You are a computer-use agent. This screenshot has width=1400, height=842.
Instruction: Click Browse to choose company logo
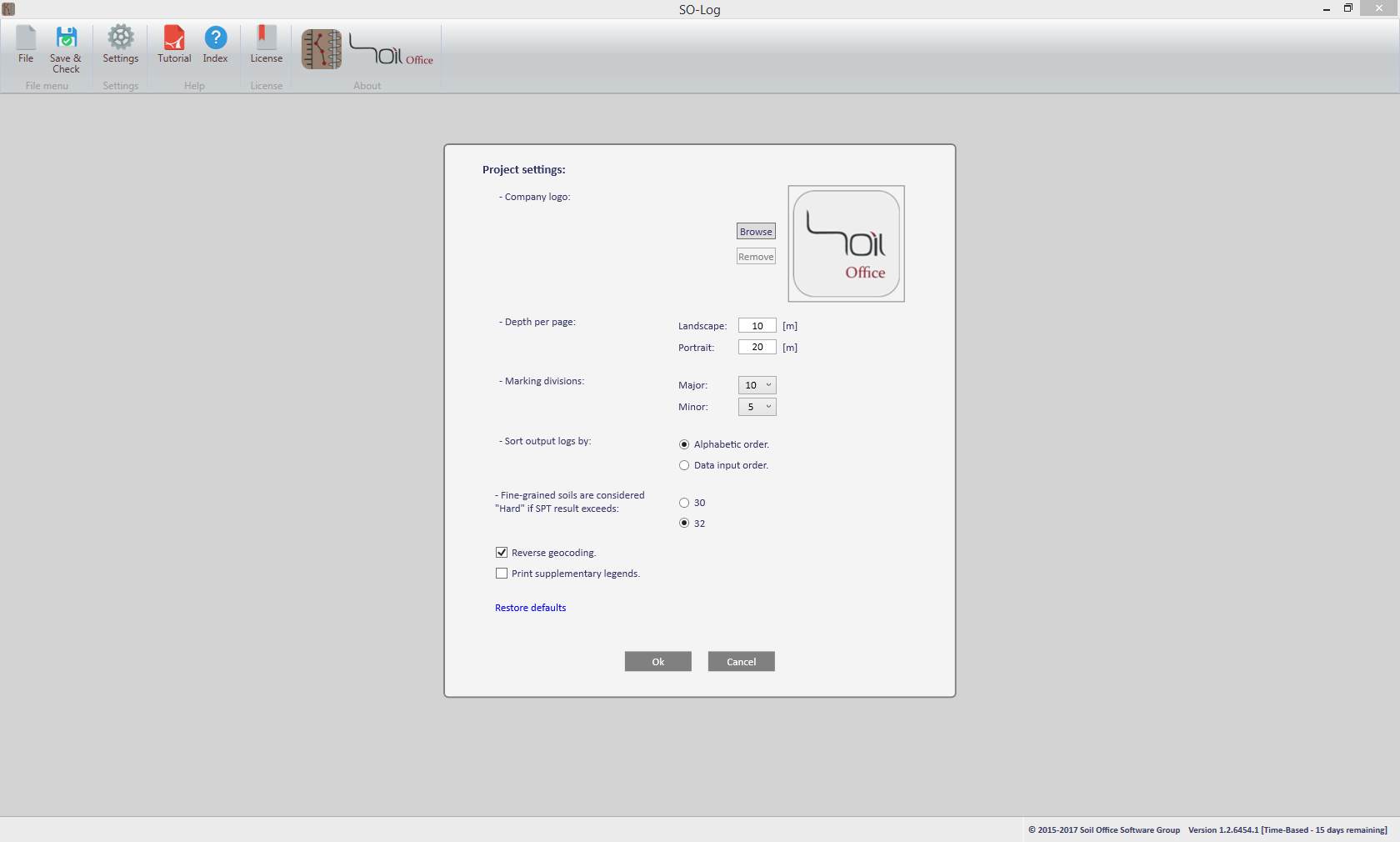point(756,232)
